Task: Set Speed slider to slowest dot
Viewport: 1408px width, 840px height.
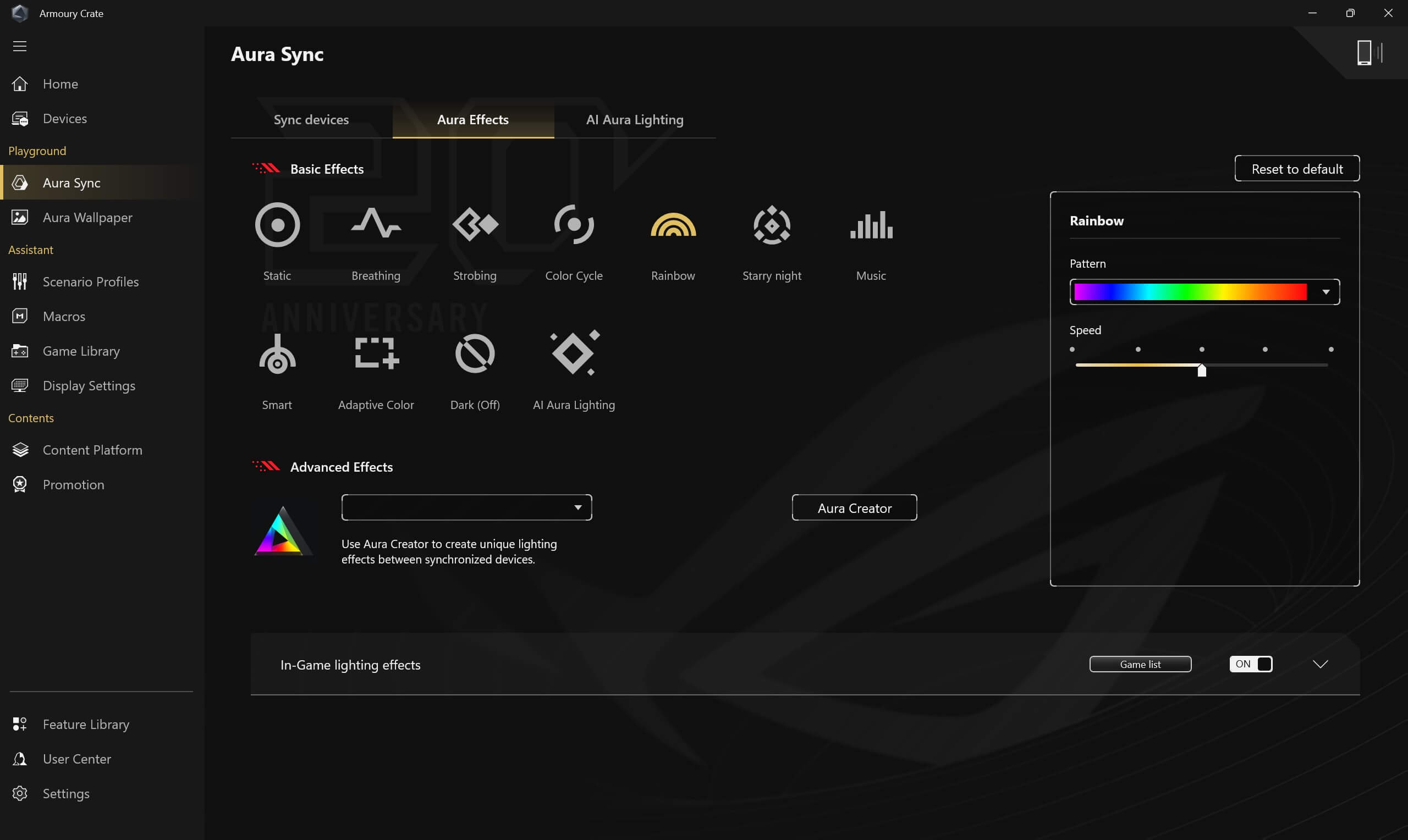Action: pos(1072,349)
